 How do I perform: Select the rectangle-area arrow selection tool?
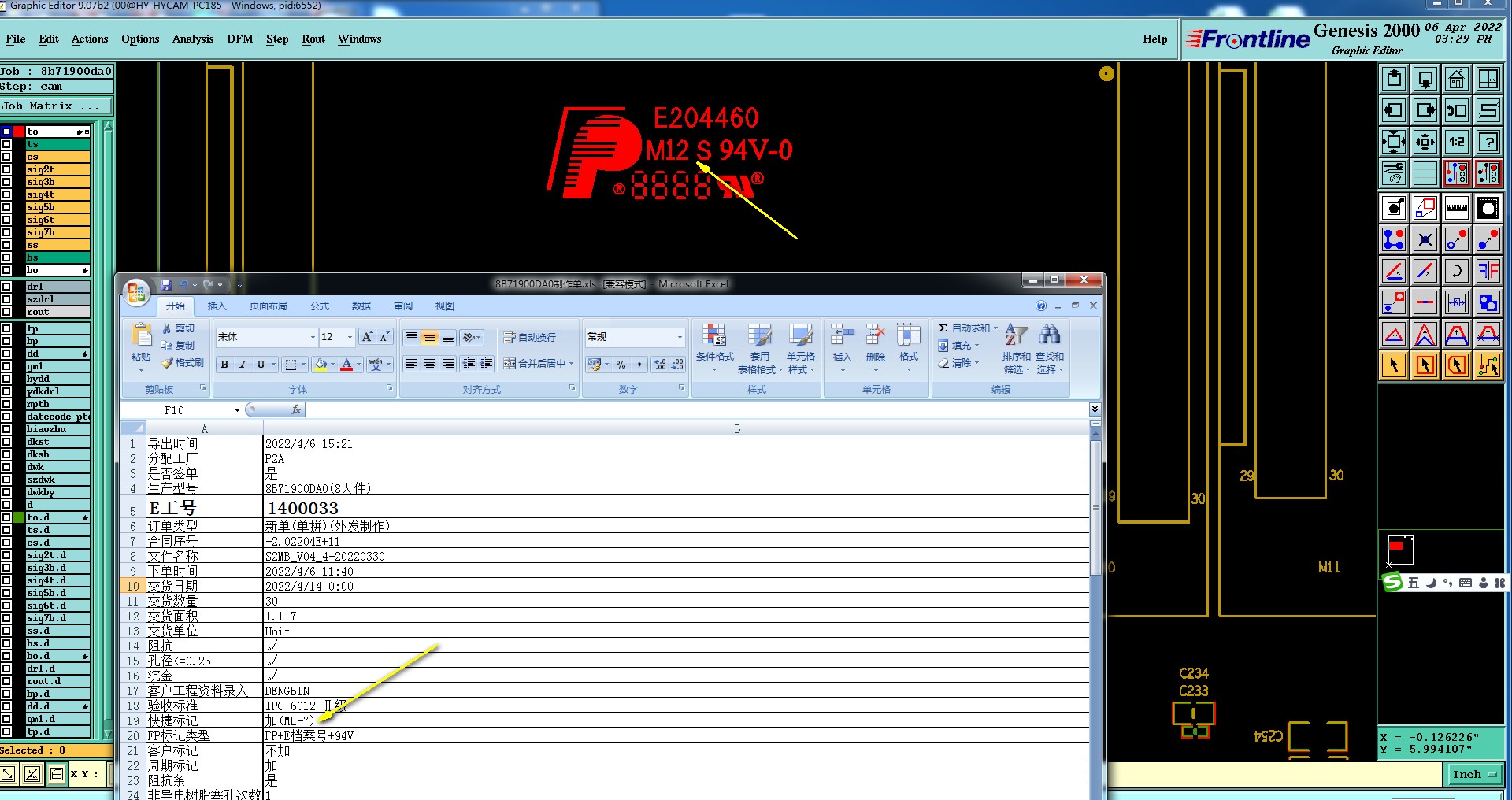[1425, 365]
